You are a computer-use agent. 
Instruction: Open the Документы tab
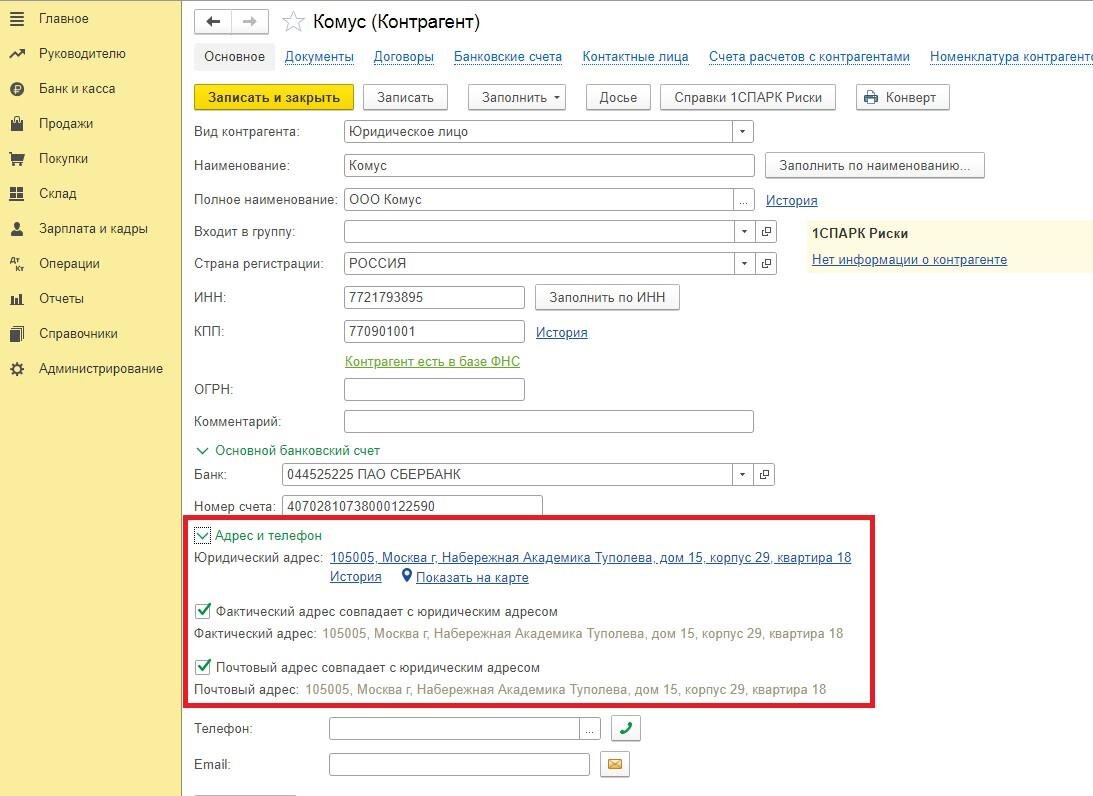[x=319, y=56]
